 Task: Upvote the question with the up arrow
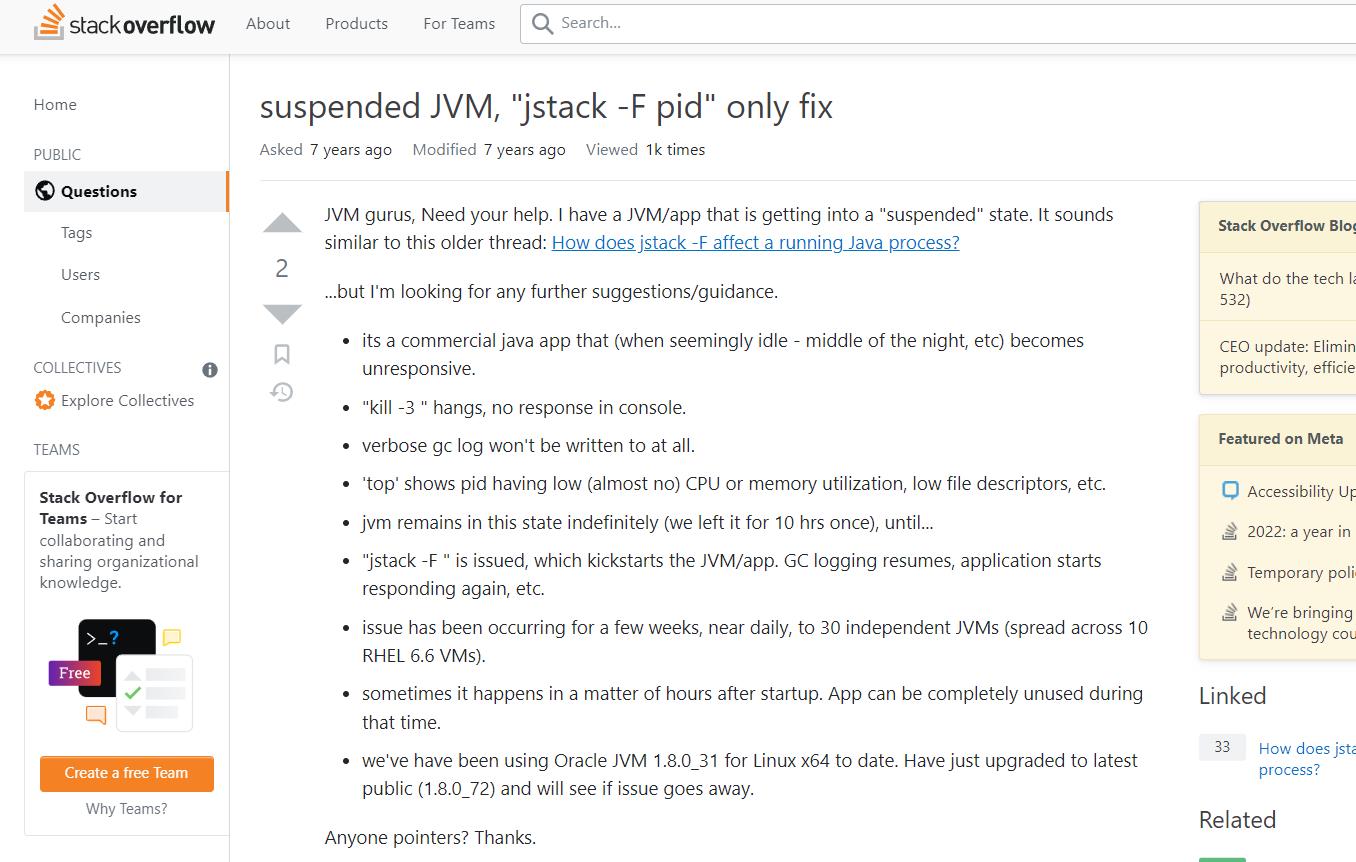point(282,223)
